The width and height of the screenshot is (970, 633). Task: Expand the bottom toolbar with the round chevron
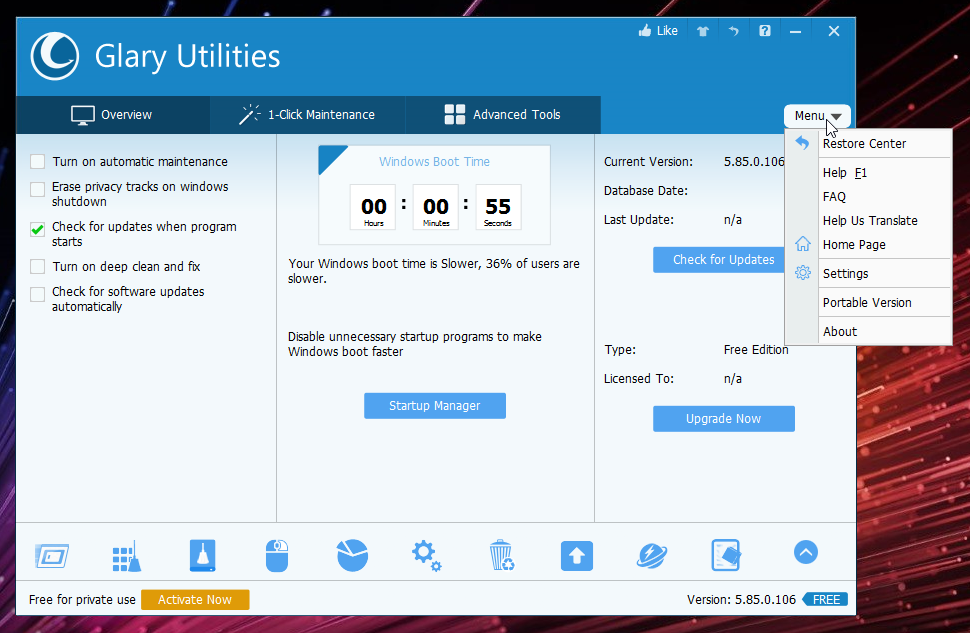(805, 552)
